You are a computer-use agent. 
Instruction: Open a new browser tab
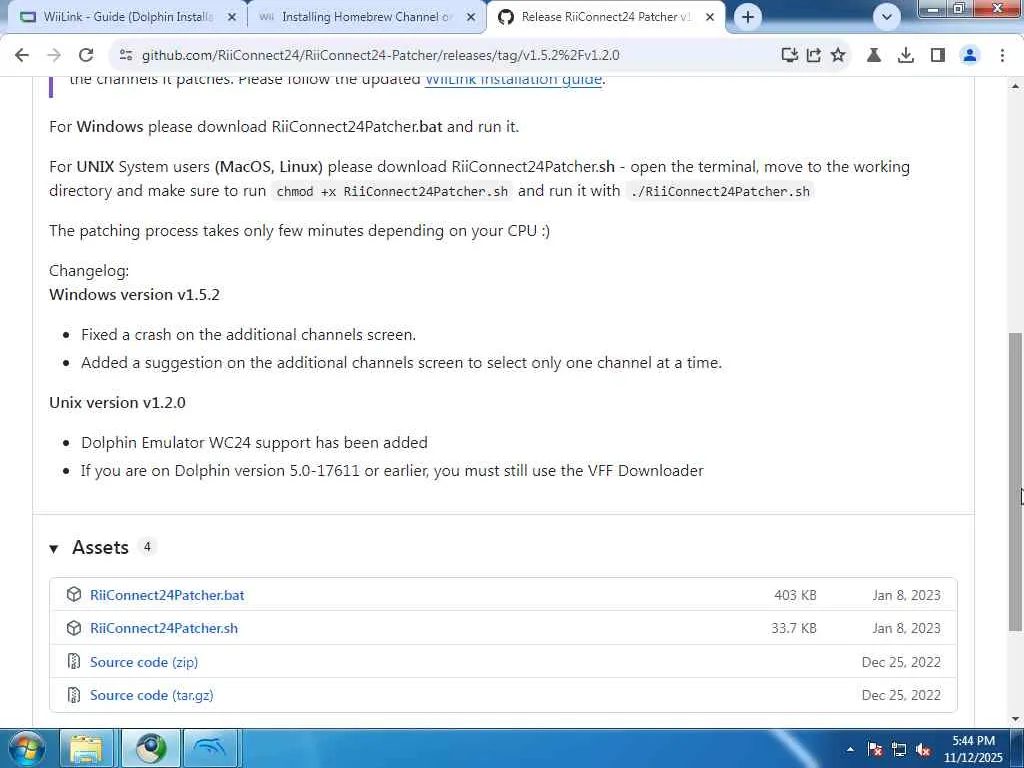(x=748, y=17)
